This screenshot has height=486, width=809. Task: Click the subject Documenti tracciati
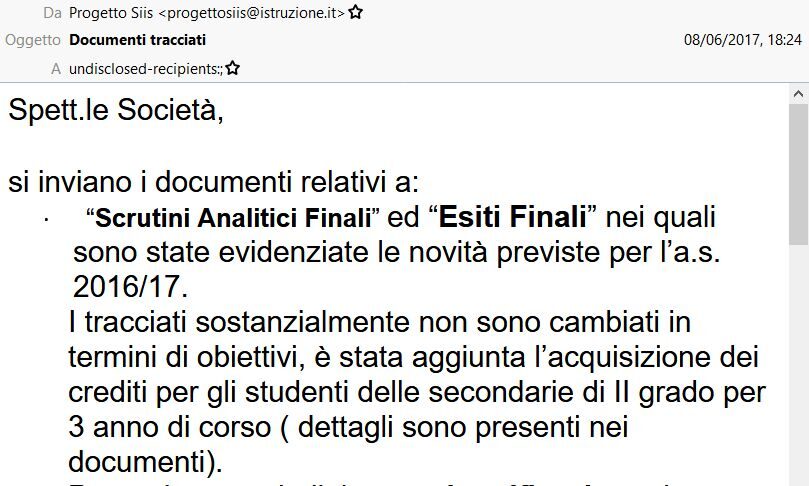(x=138, y=40)
